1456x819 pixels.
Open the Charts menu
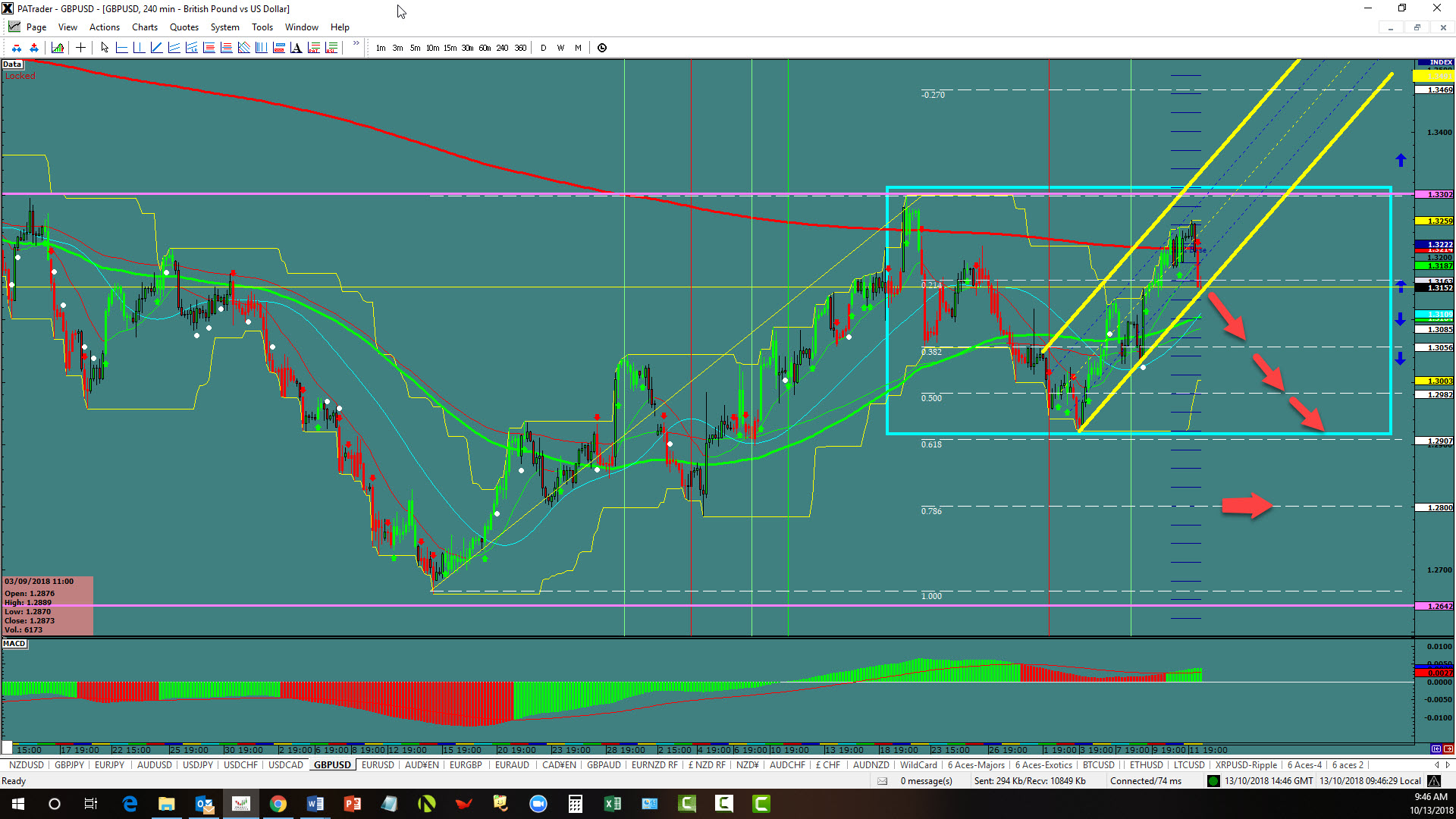point(145,27)
